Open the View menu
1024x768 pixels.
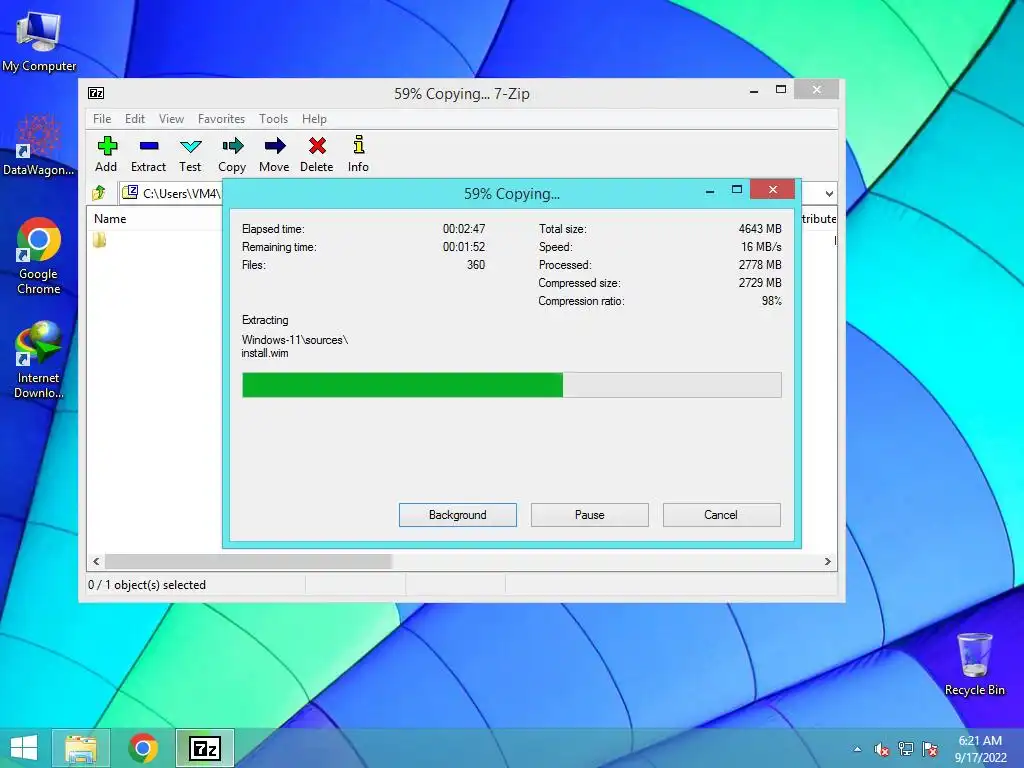[x=171, y=119]
